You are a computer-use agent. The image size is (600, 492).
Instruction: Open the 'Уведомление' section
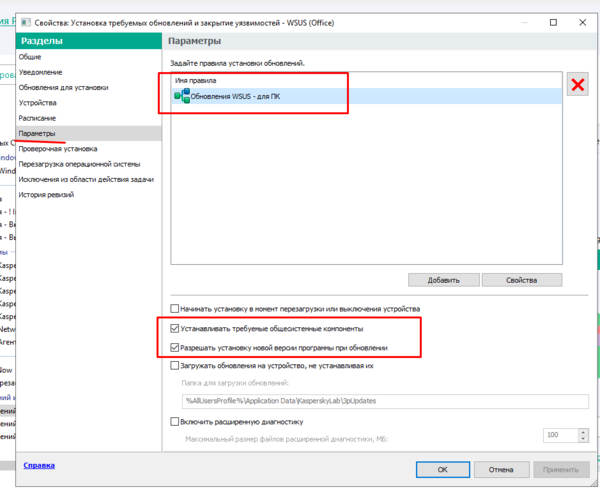pos(41,72)
